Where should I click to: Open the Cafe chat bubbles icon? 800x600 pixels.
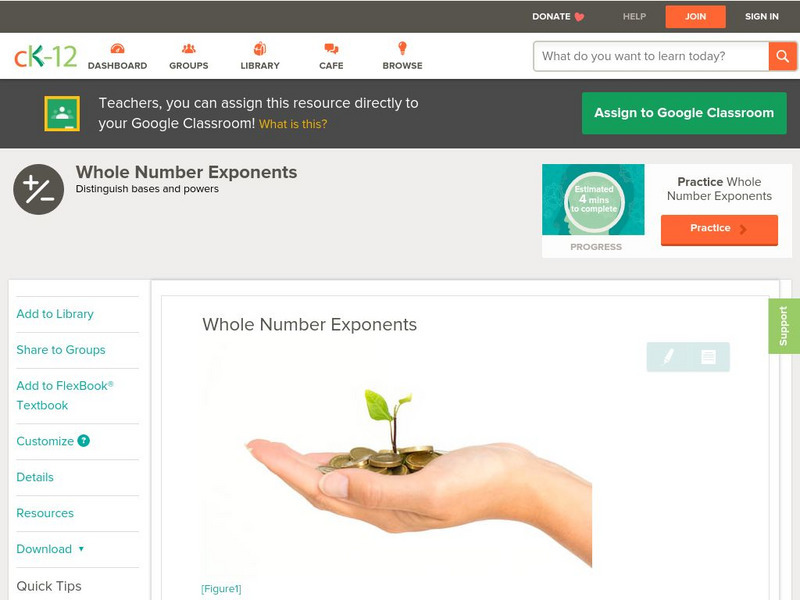pyautogui.click(x=331, y=49)
